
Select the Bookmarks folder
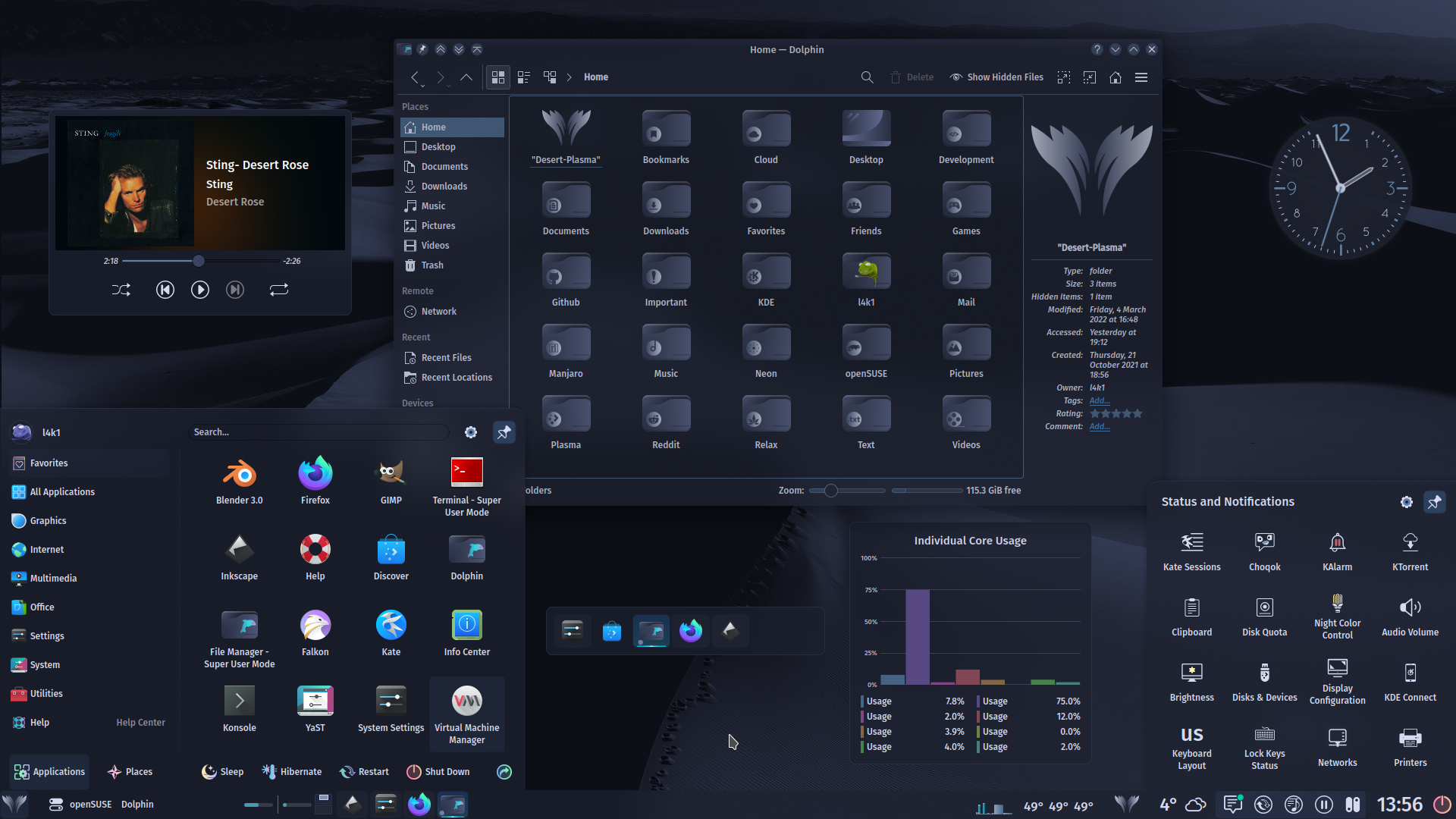click(x=666, y=137)
